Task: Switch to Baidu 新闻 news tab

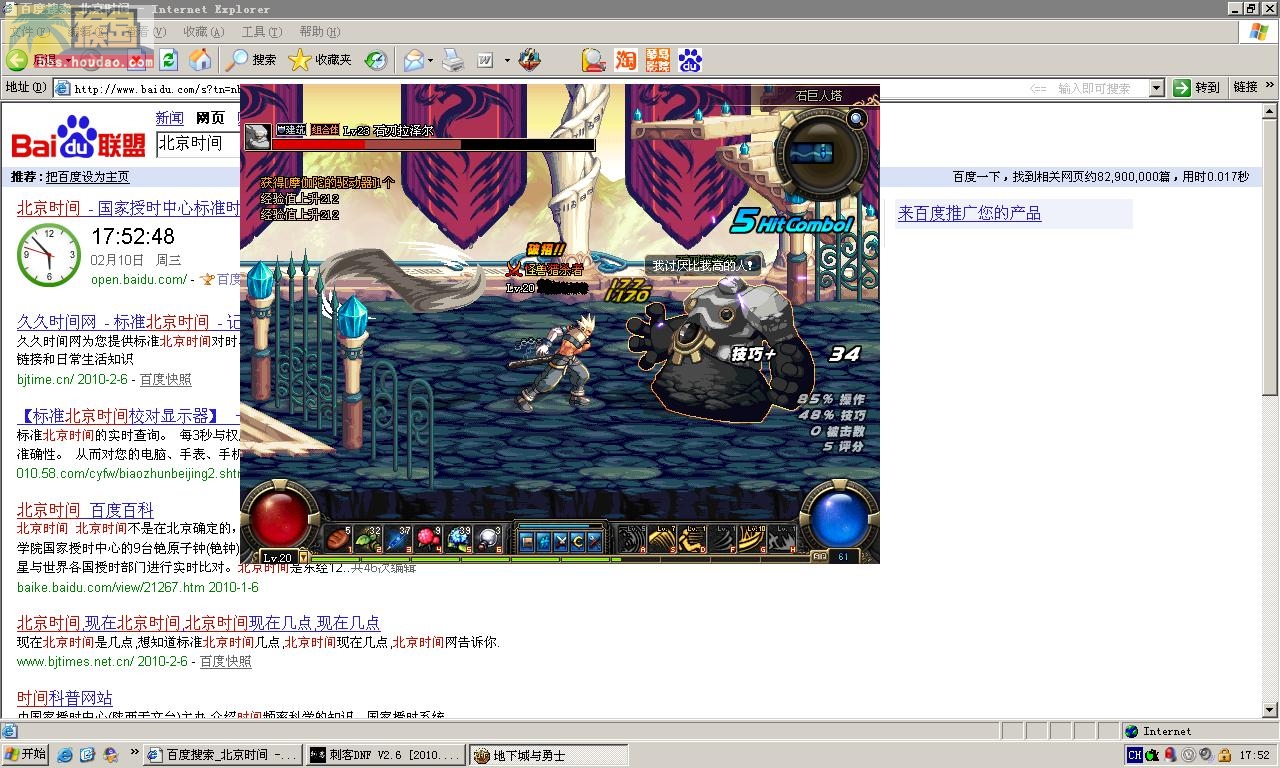Action: [x=169, y=118]
